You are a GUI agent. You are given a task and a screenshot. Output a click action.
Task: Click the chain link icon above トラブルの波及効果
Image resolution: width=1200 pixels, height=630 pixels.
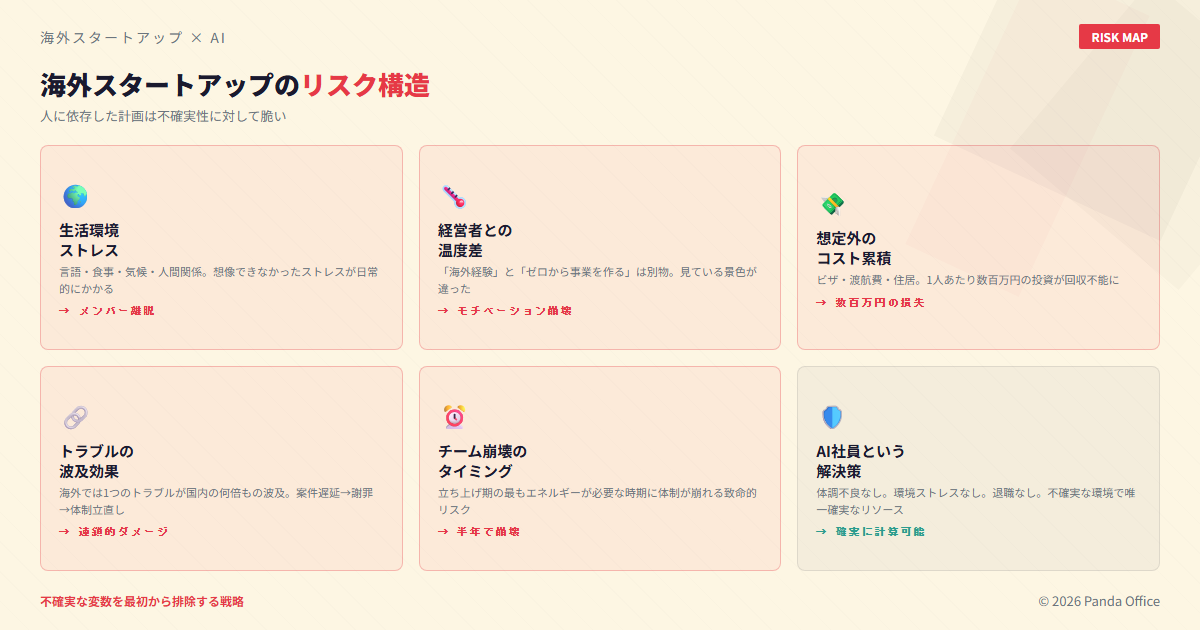click(75, 417)
